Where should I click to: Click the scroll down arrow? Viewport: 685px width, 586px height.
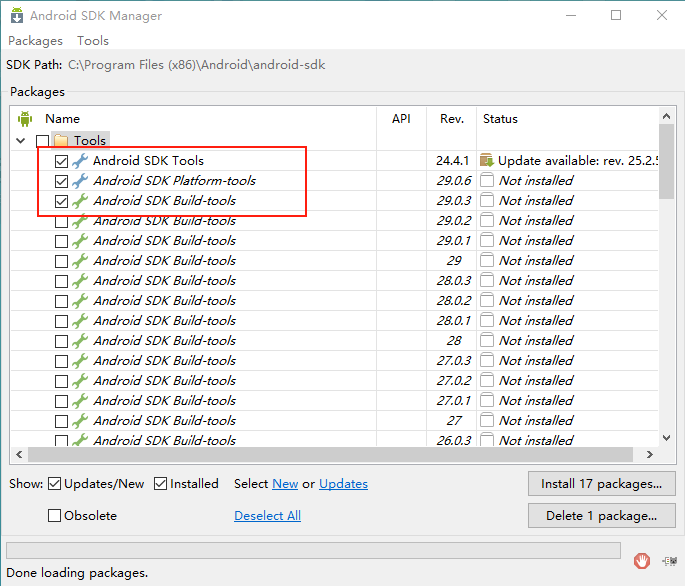[x=666, y=438]
